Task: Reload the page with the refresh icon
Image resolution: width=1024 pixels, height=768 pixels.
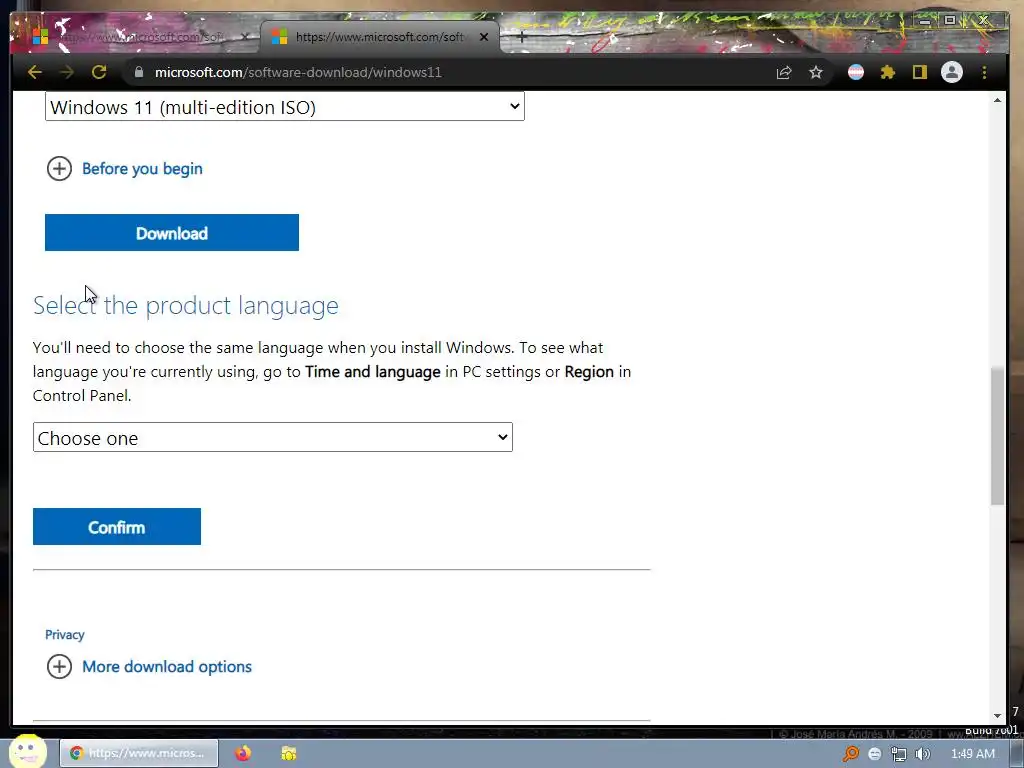Action: coord(99,72)
